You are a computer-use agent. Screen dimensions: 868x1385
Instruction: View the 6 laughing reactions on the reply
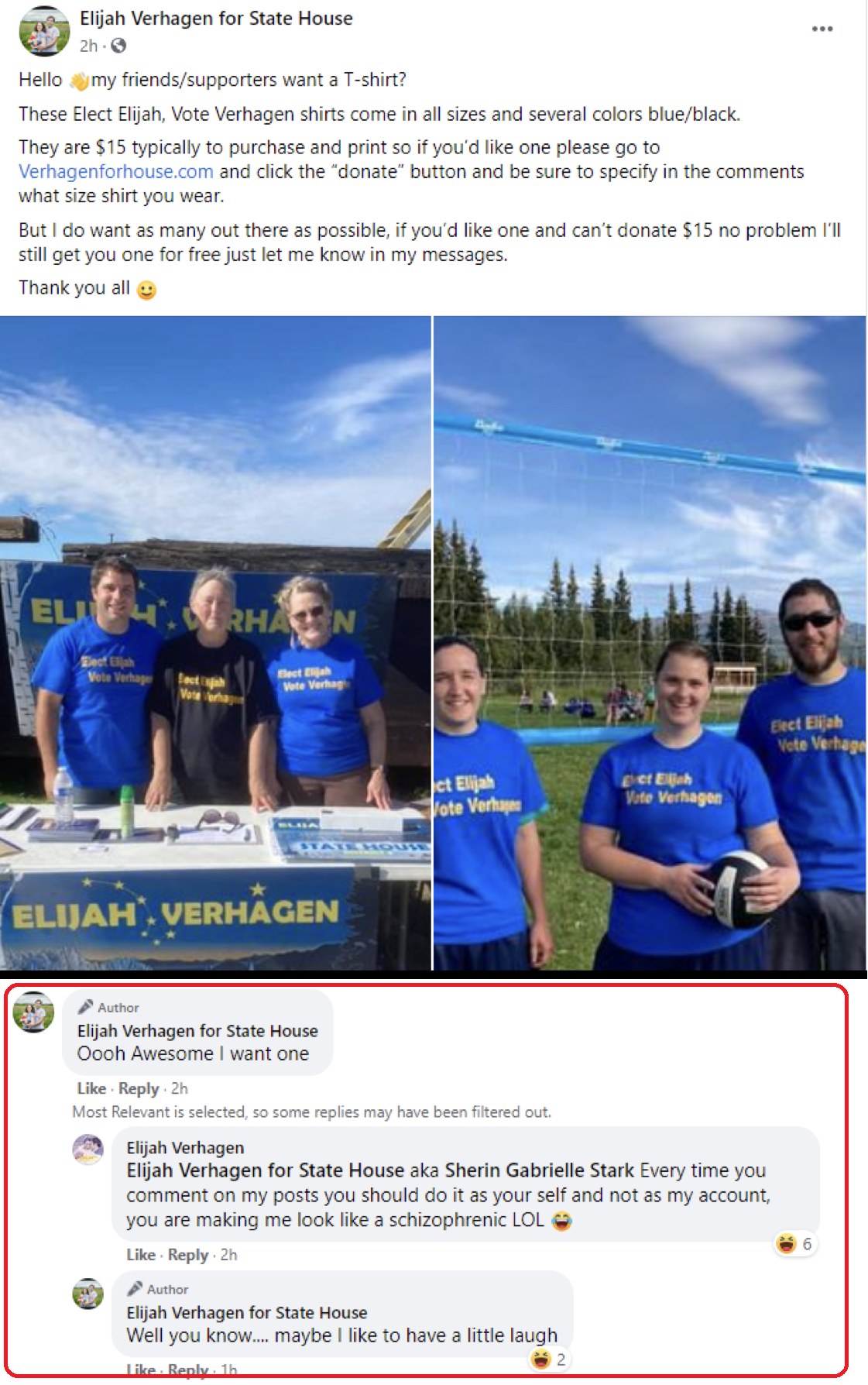click(795, 1244)
